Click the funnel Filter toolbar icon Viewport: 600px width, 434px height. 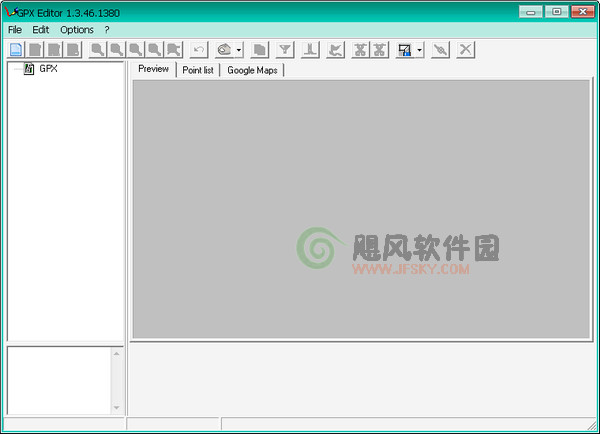click(x=285, y=50)
